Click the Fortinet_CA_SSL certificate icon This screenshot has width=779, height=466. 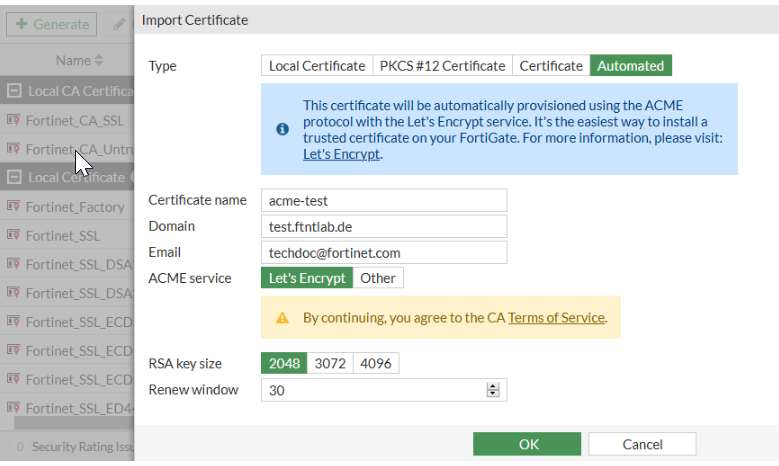click(14, 120)
